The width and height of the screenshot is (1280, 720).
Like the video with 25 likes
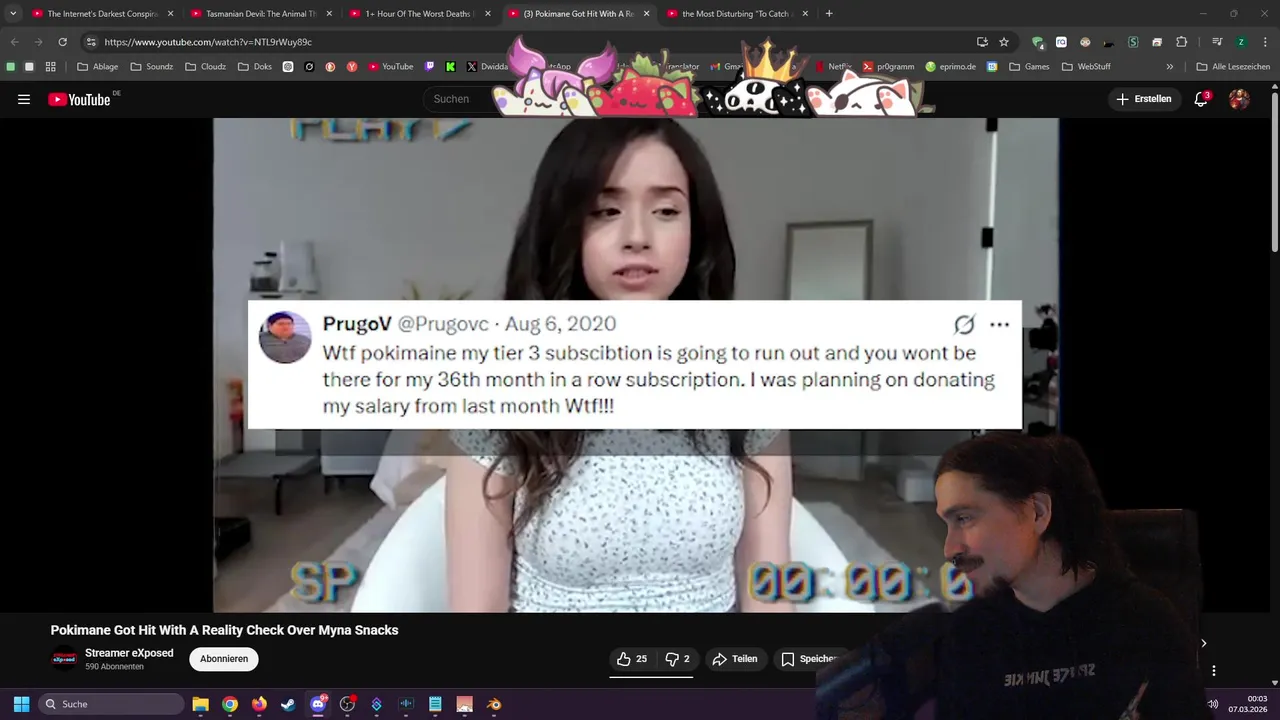point(632,659)
